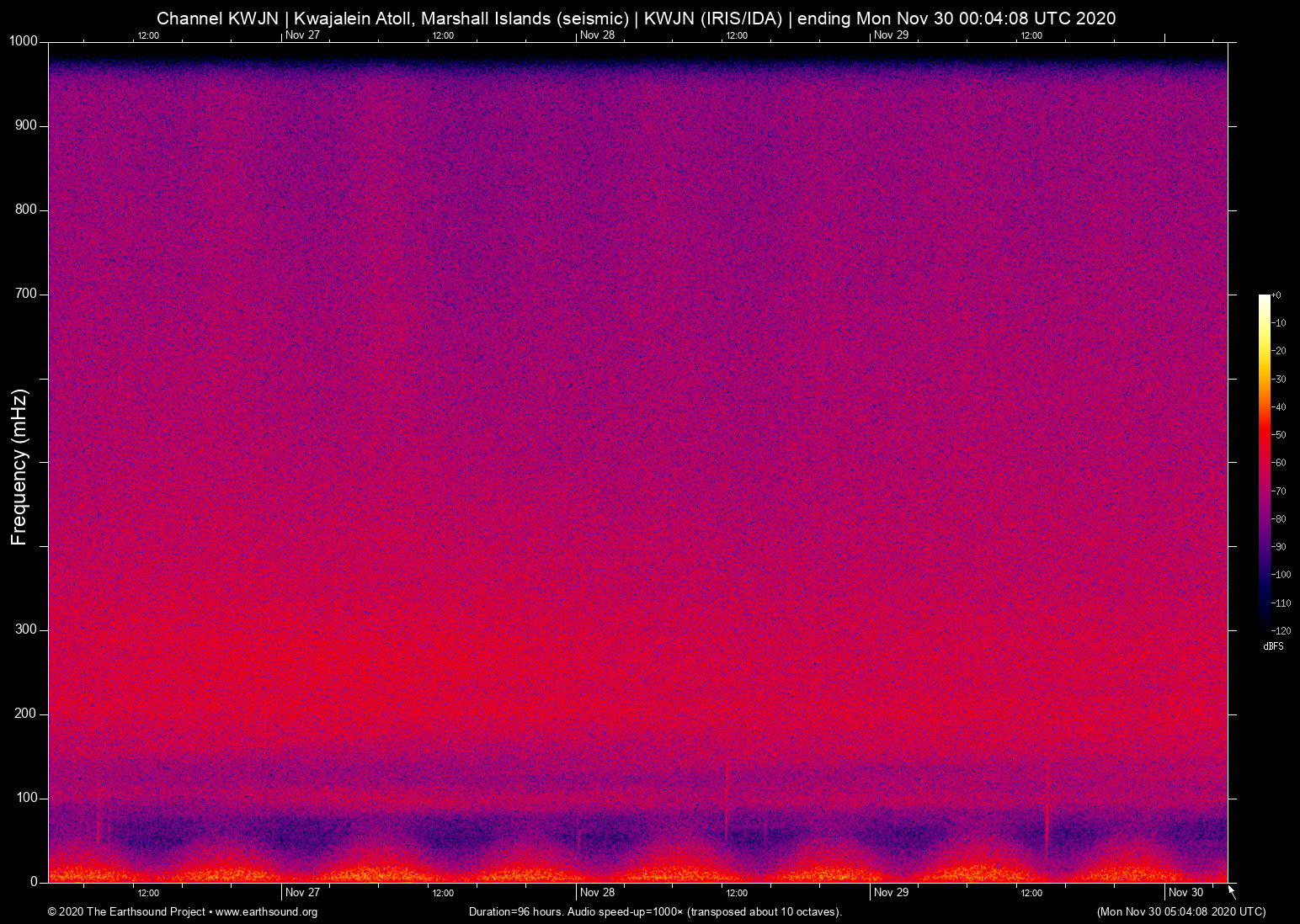Select the Nov 28 date label
This screenshot has width=1300, height=924.
coord(597,893)
